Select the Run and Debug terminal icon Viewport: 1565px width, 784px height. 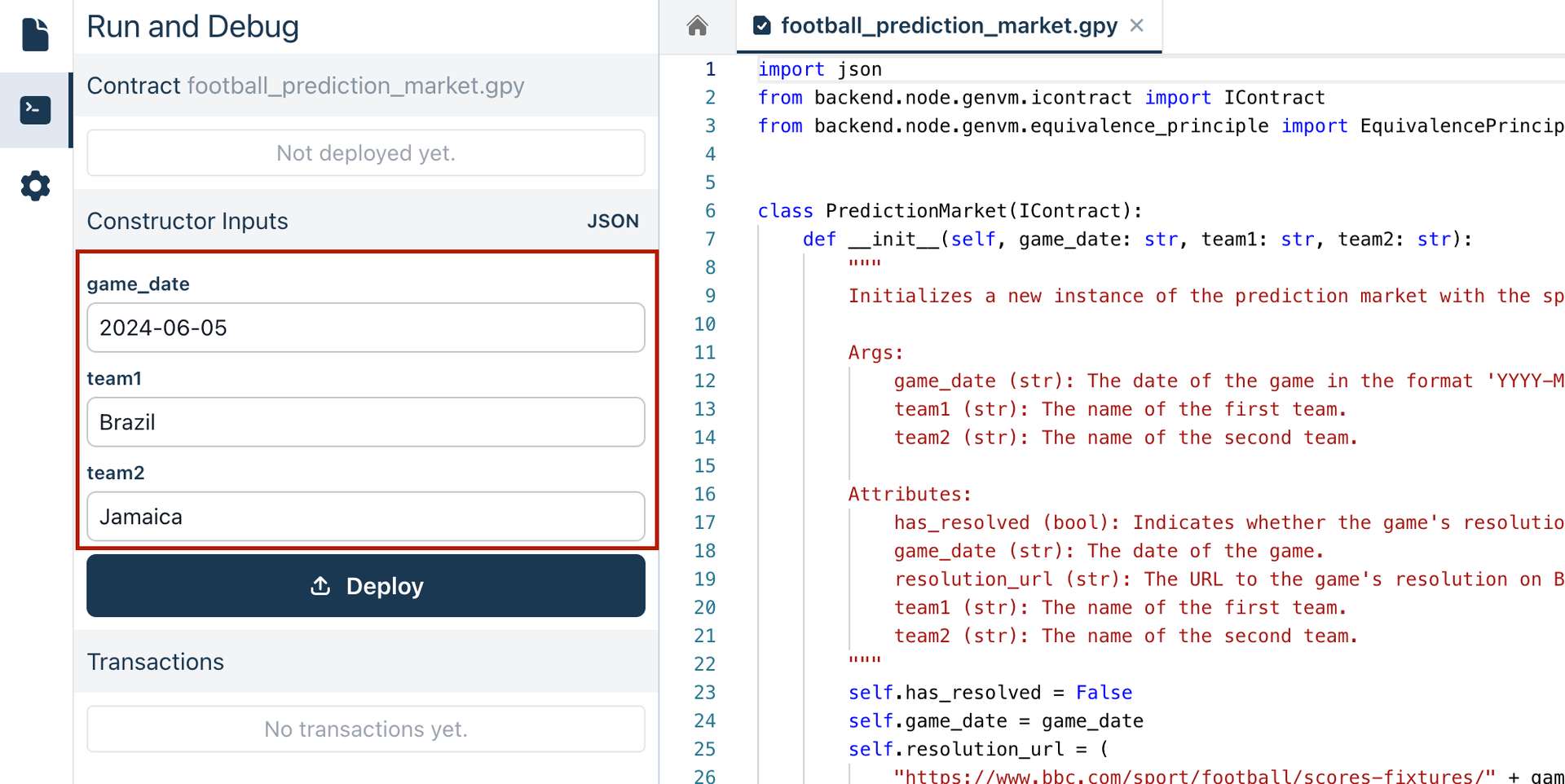coord(35,110)
